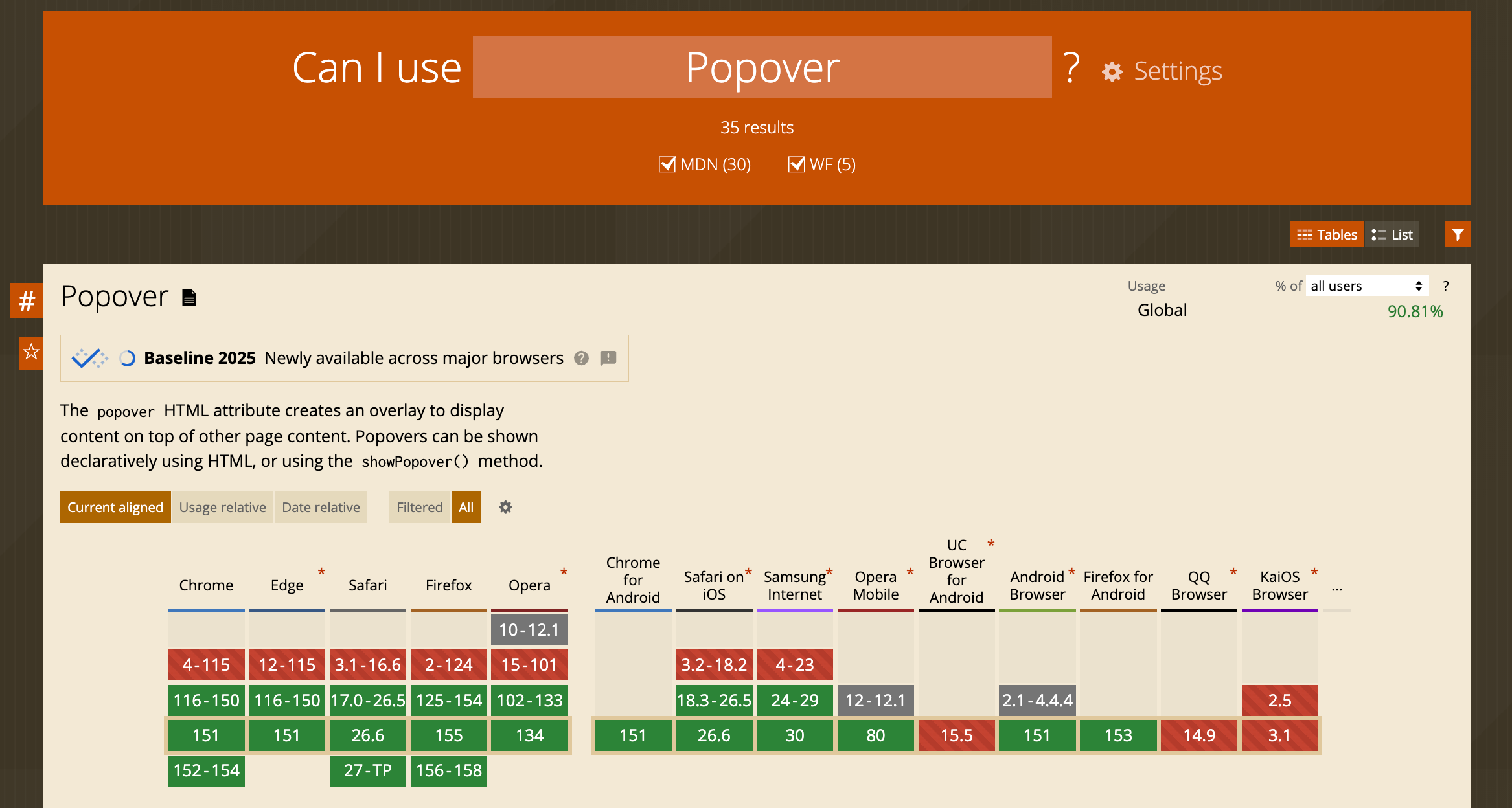
Task: Click the asterisk beside KaiOS Browser
Action: coord(1314,572)
